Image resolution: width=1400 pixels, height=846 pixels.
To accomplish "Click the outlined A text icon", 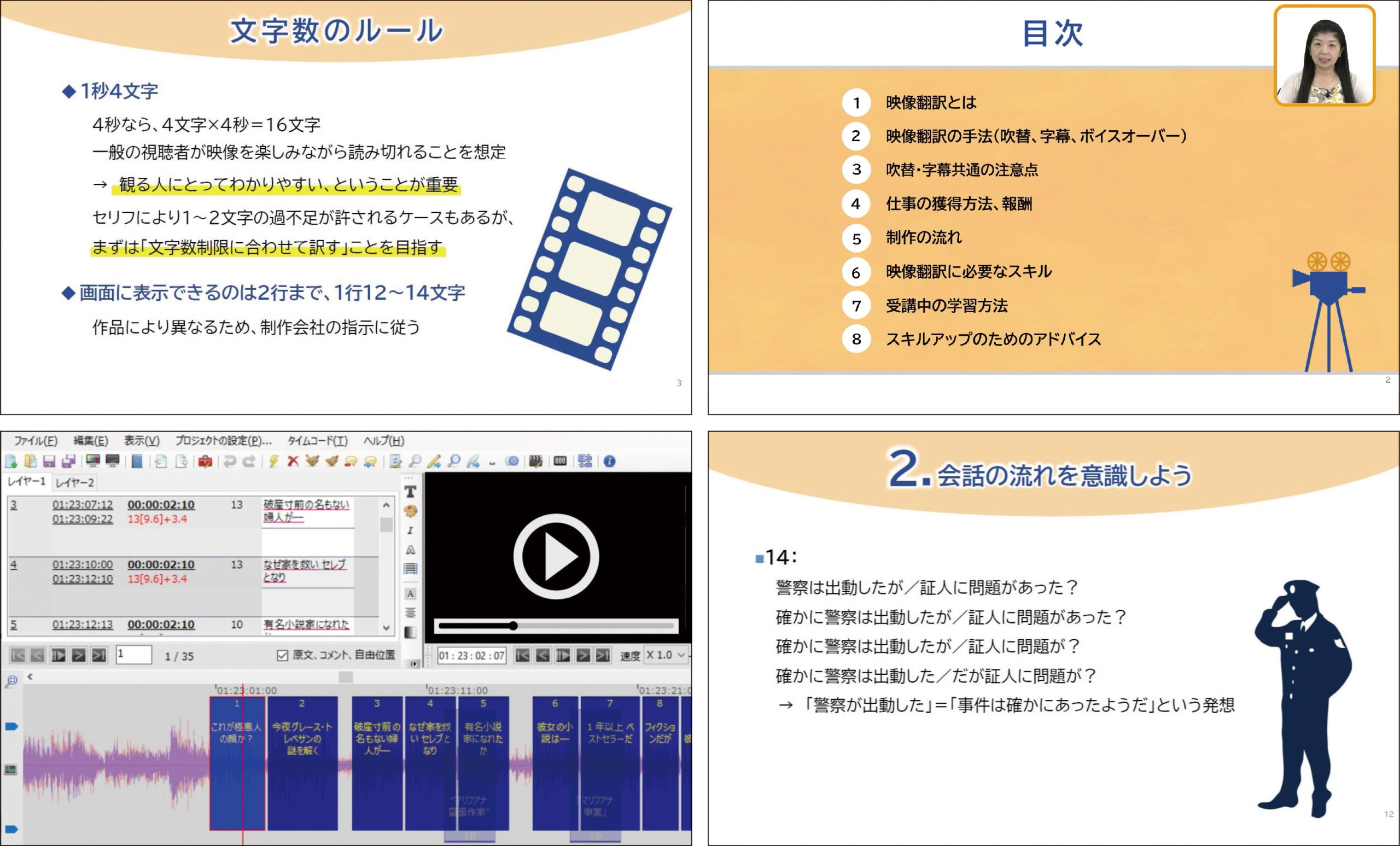I will tap(410, 550).
